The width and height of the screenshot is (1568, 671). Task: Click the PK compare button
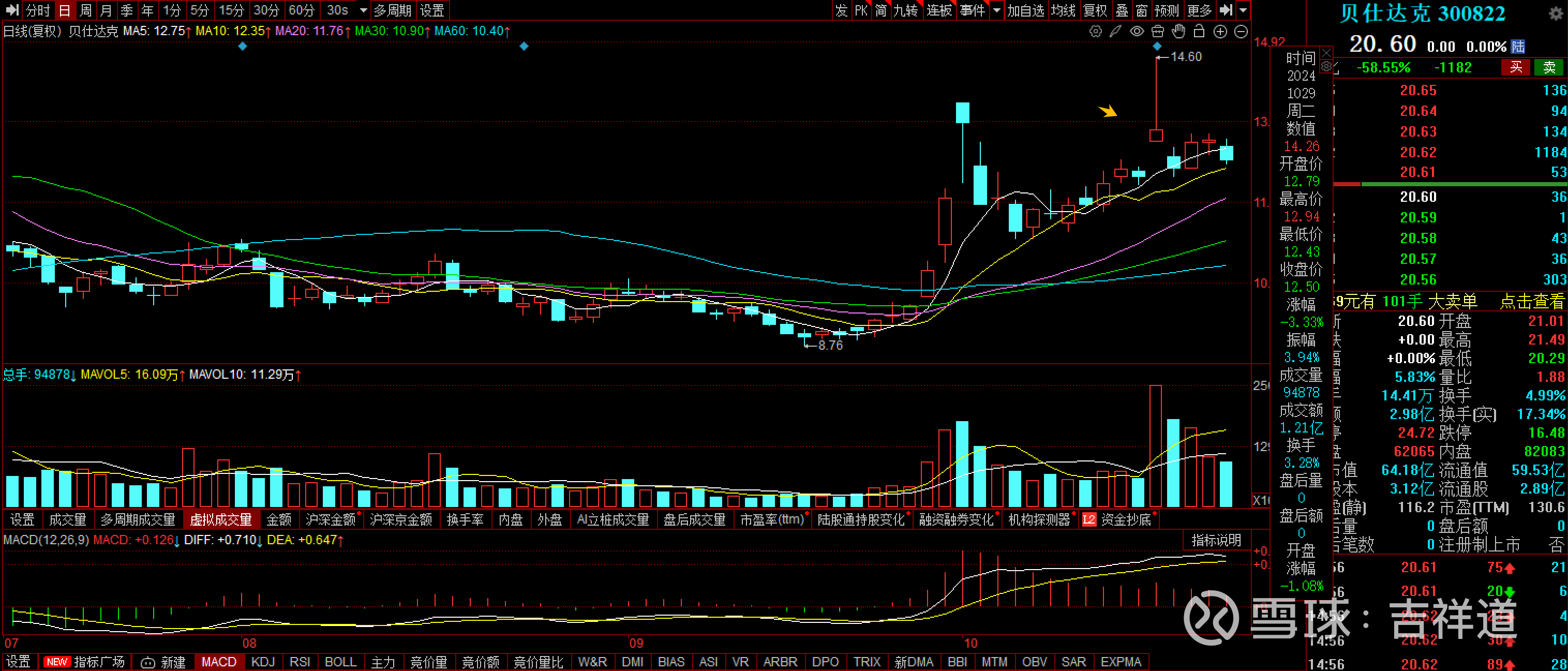(x=861, y=10)
